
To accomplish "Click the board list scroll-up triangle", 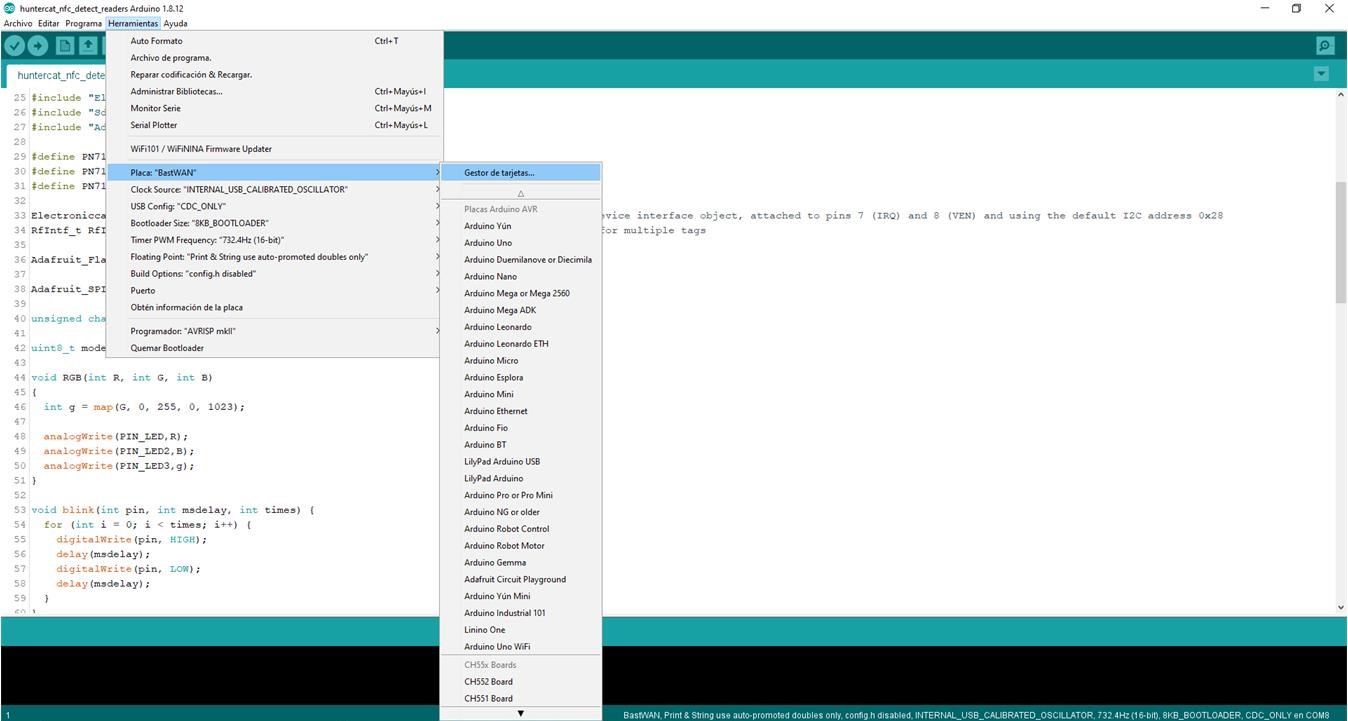I will [x=521, y=193].
